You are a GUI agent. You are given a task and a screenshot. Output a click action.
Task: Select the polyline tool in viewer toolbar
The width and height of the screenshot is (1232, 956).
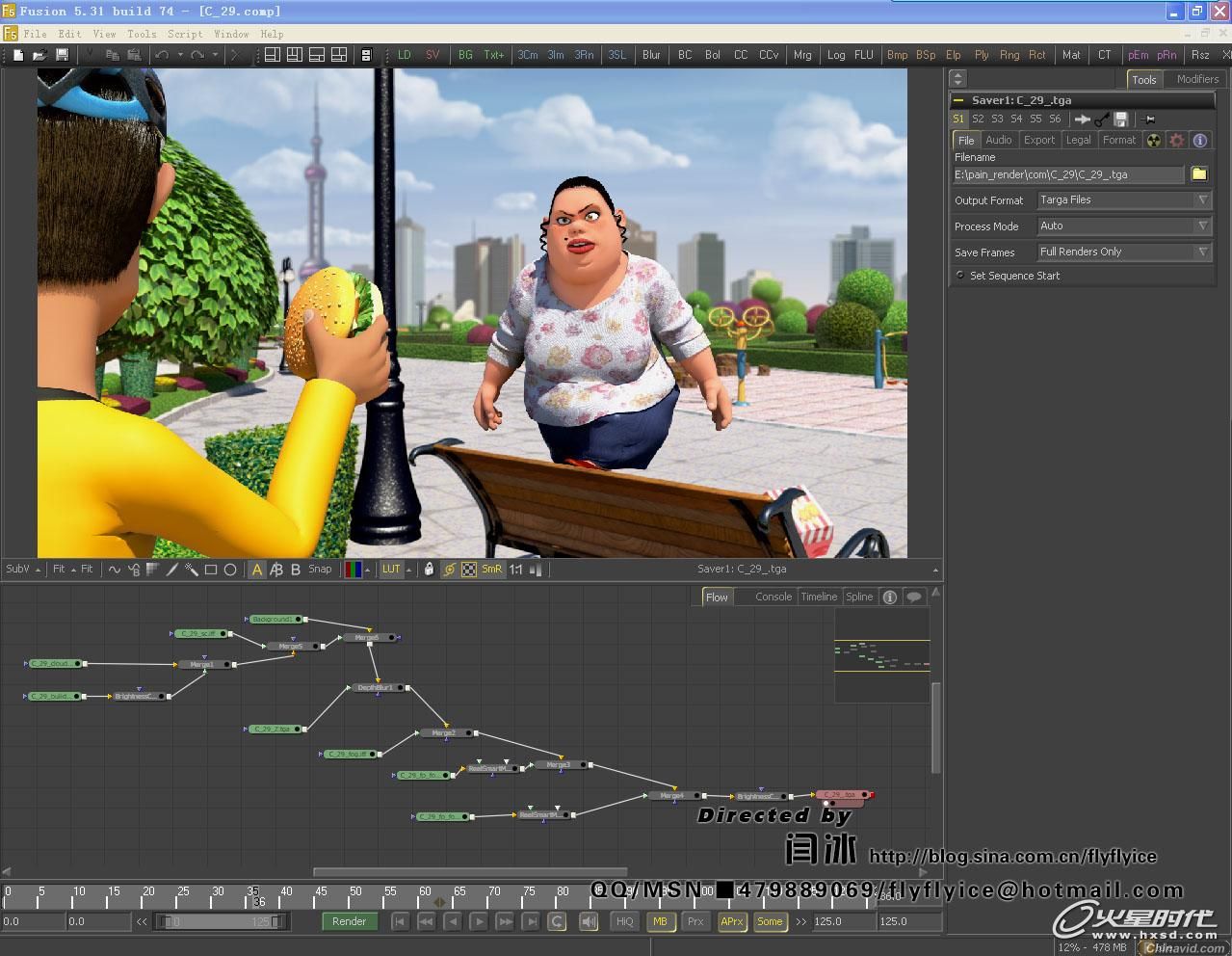click(115, 570)
